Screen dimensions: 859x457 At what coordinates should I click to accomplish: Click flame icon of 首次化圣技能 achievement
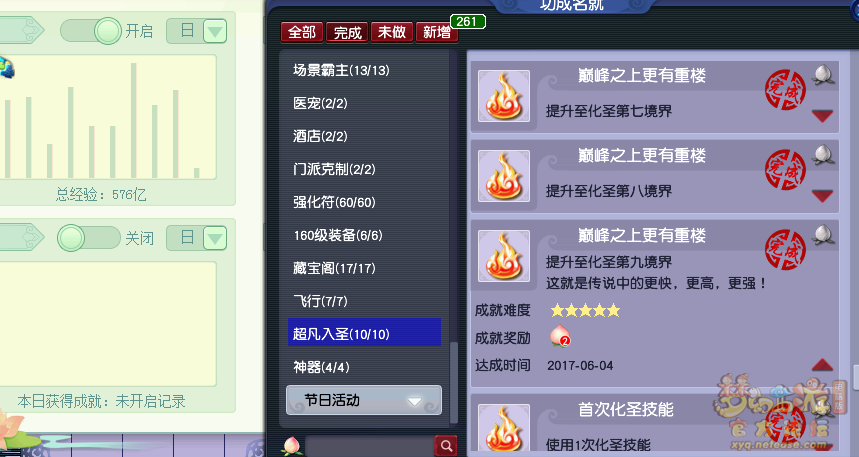[503, 429]
